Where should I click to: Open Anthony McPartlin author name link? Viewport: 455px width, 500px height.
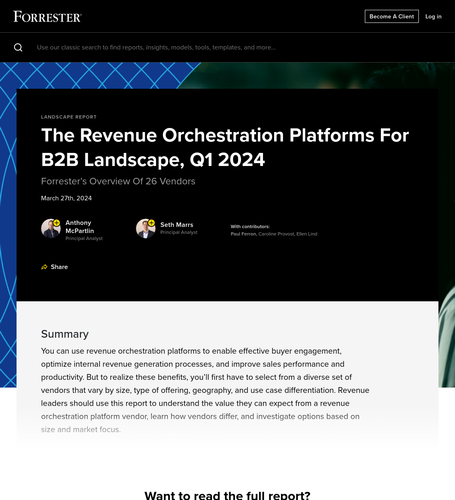point(80,227)
